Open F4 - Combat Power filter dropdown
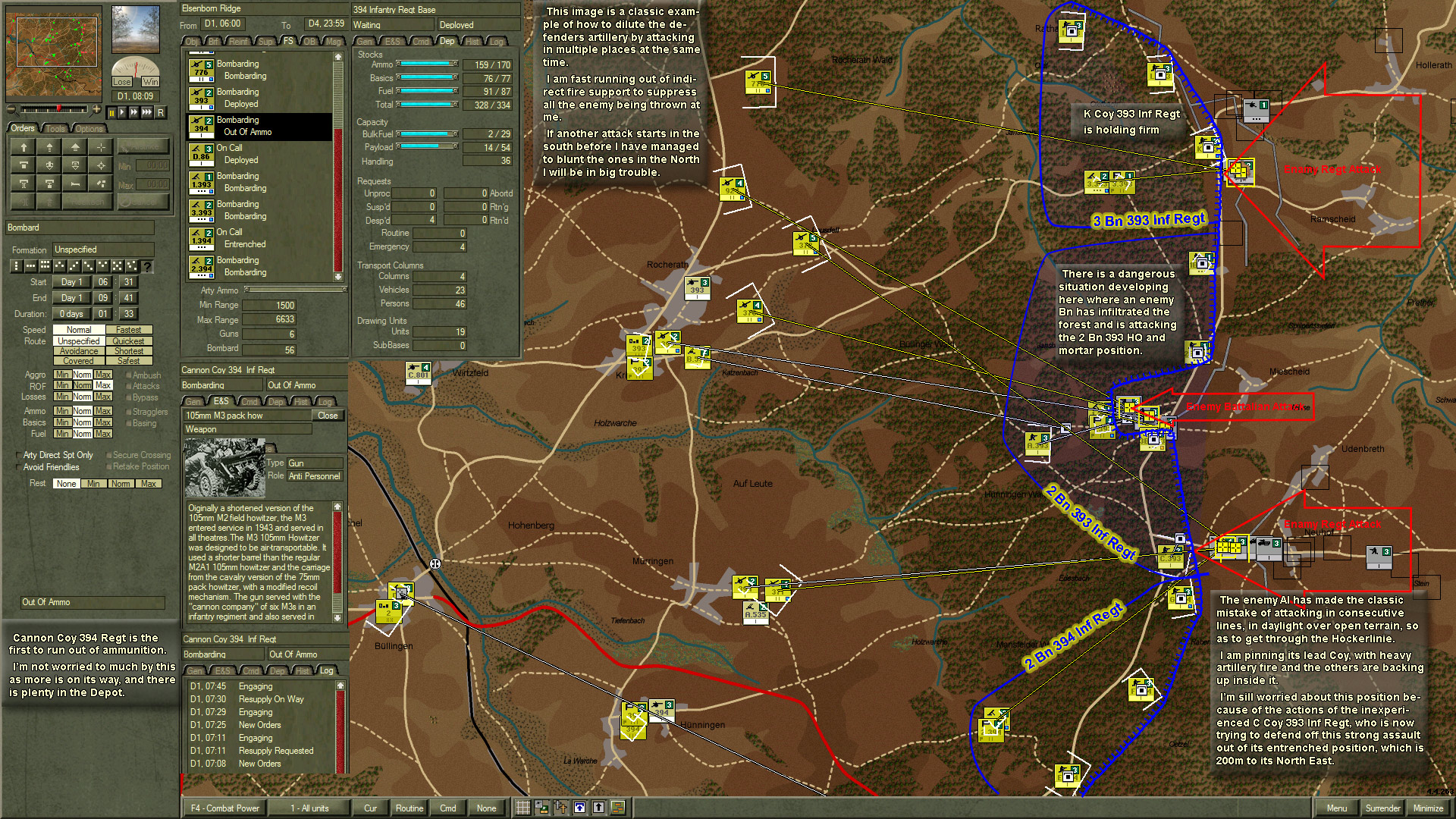This screenshot has height=819, width=1456. (225, 808)
